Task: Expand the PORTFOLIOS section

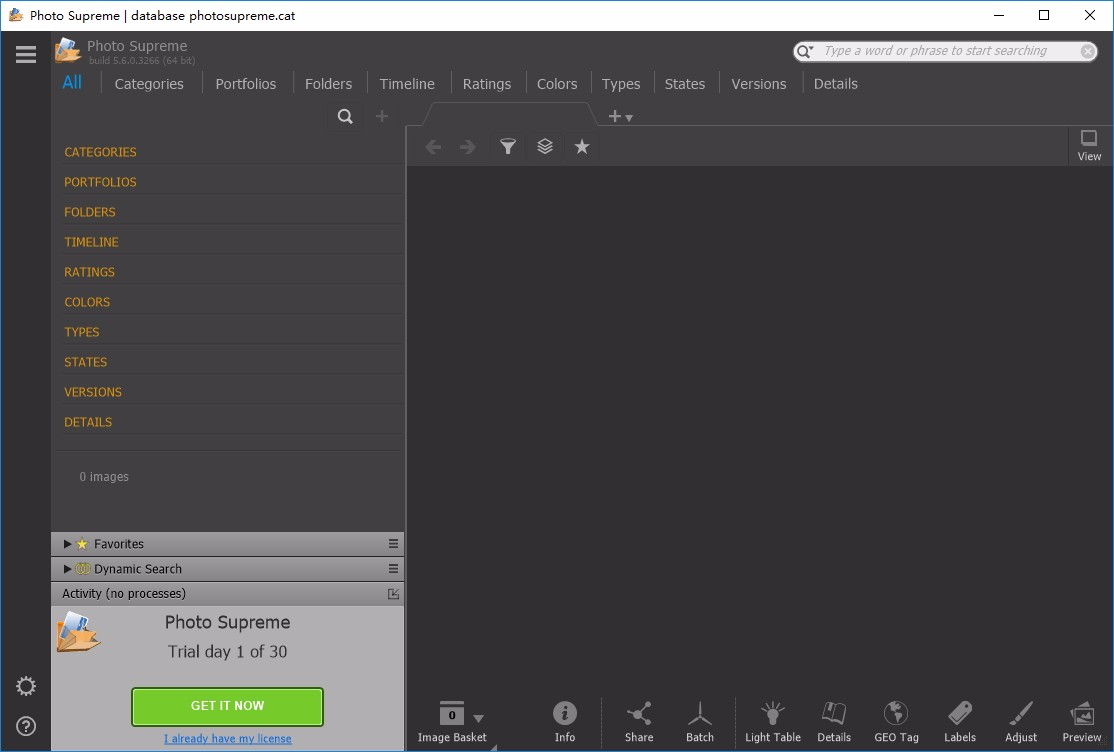Action: [100, 182]
